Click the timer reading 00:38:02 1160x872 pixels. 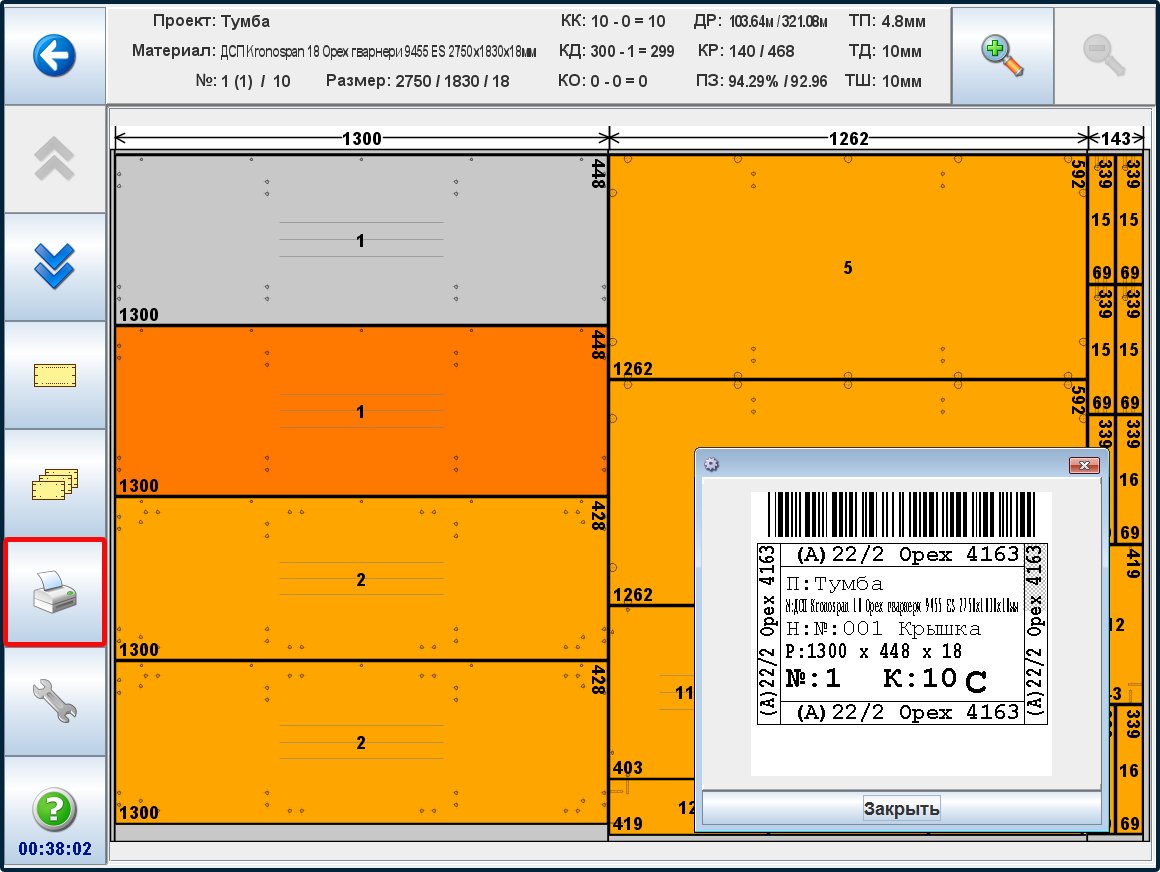click(55, 849)
